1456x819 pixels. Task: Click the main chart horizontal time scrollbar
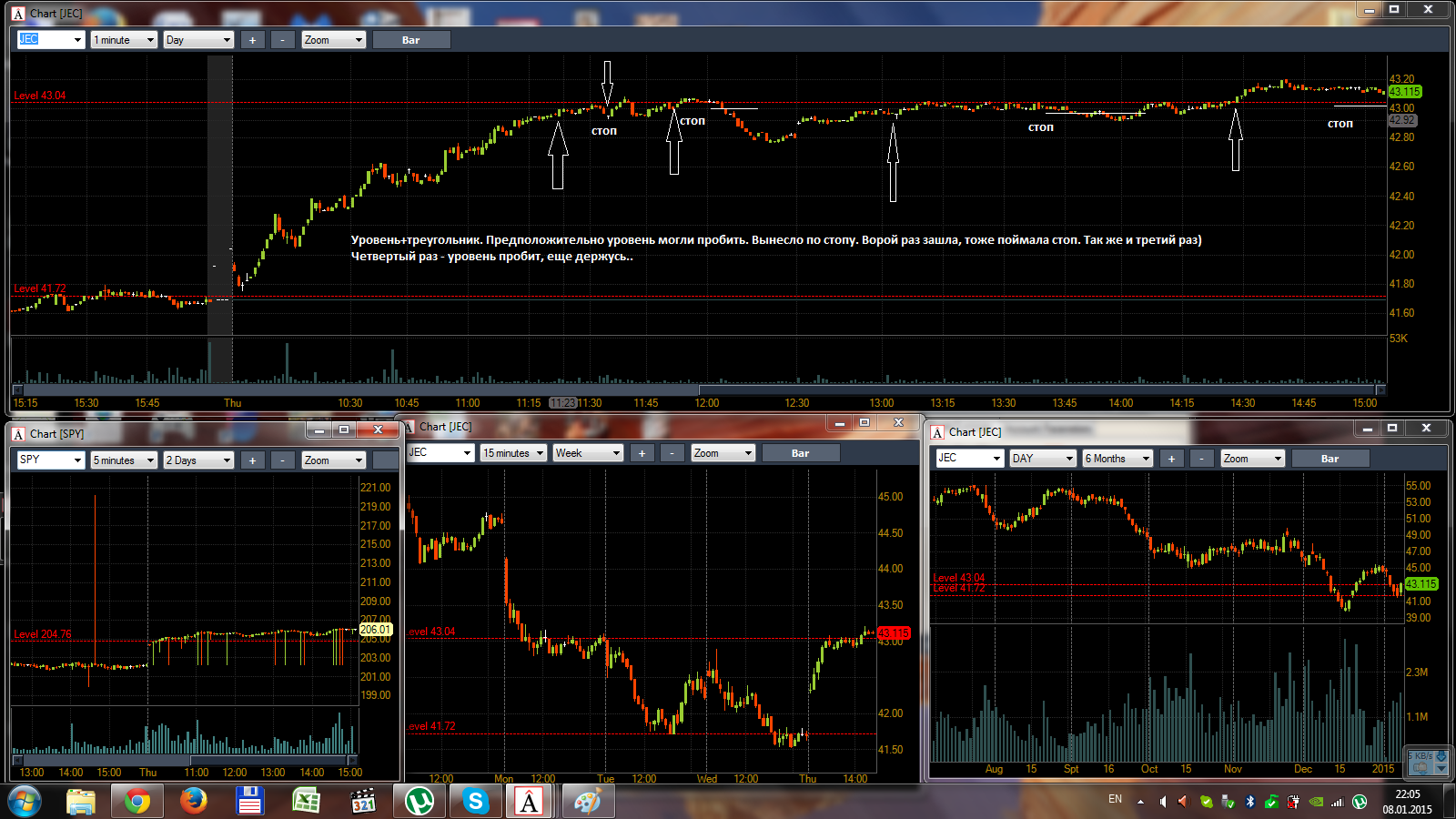click(698, 390)
